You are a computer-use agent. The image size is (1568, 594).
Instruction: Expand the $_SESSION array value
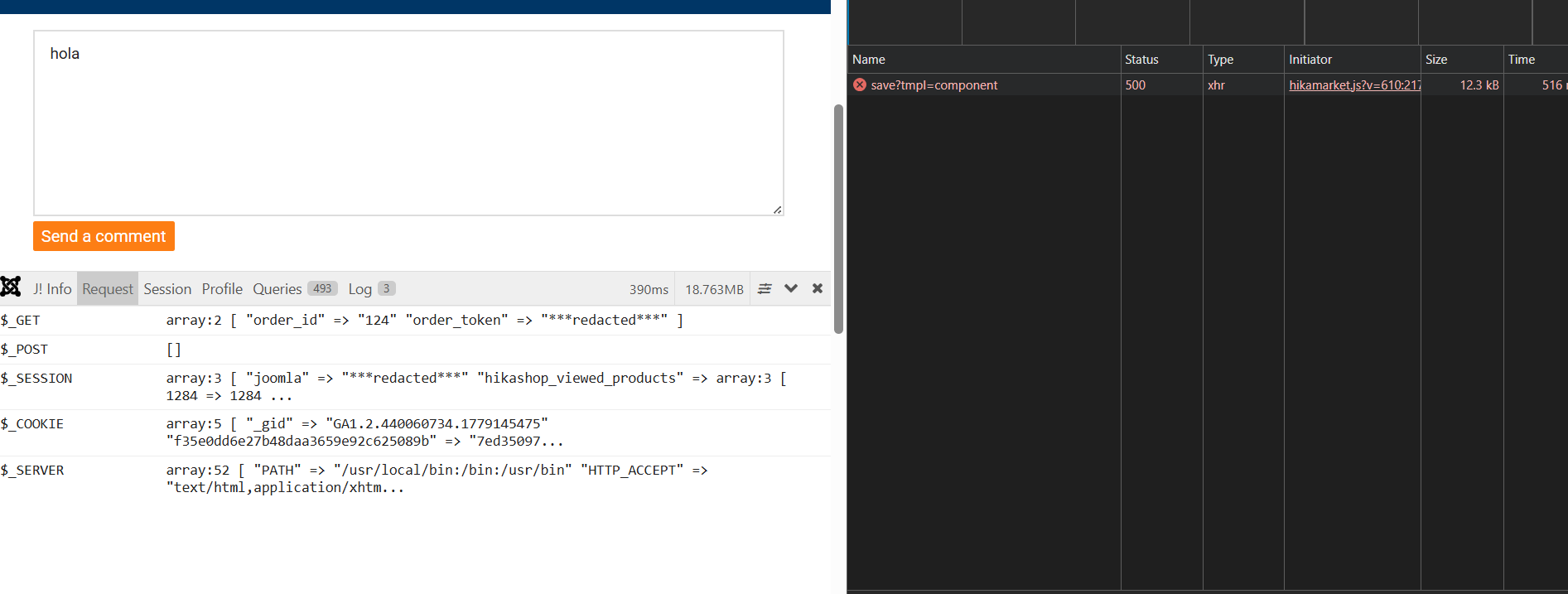pos(476,387)
